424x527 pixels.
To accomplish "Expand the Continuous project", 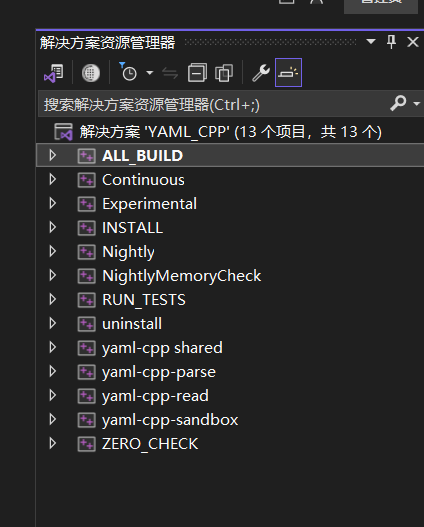I will [52, 179].
